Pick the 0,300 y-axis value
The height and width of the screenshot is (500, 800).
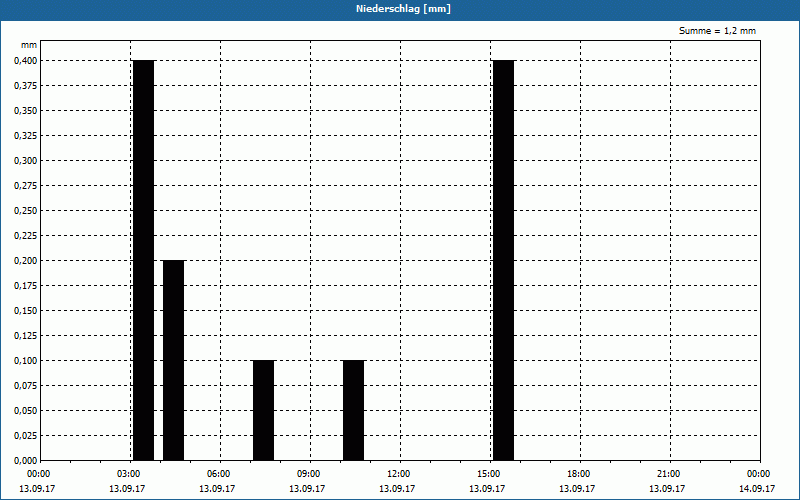(x=26, y=161)
